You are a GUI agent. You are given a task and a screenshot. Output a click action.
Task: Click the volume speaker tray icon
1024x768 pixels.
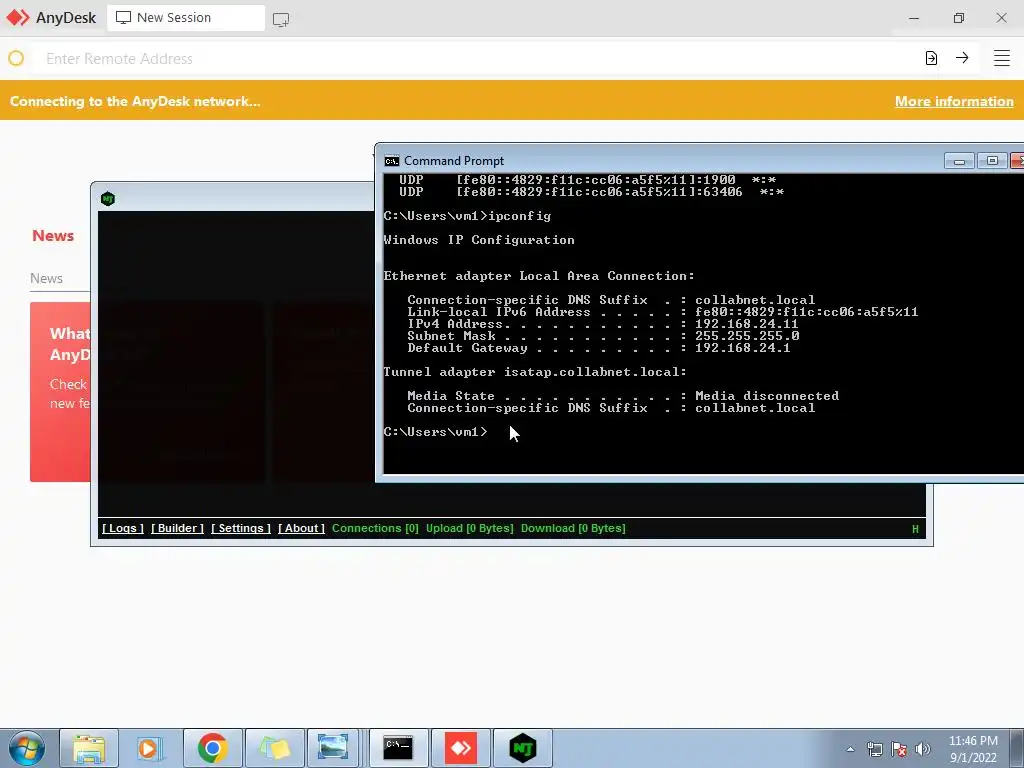(x=923, y=749)
